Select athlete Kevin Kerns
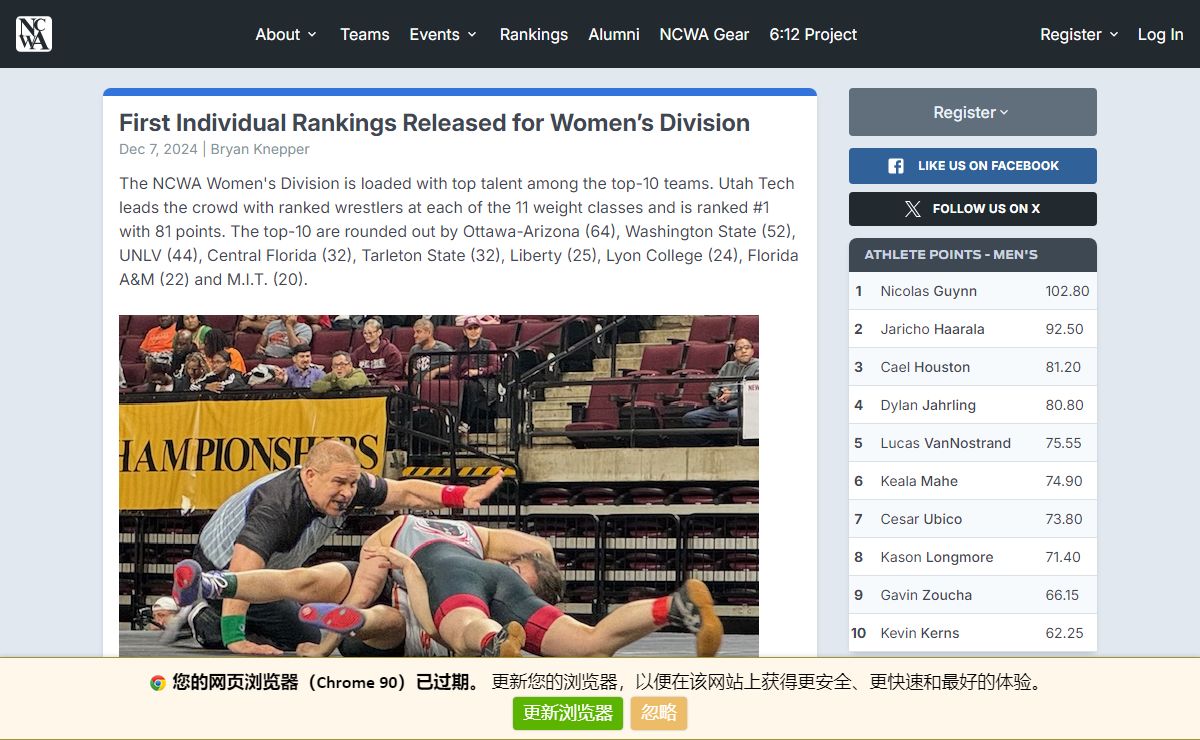This screenshot has width=1200, height=740. (920, 633)
